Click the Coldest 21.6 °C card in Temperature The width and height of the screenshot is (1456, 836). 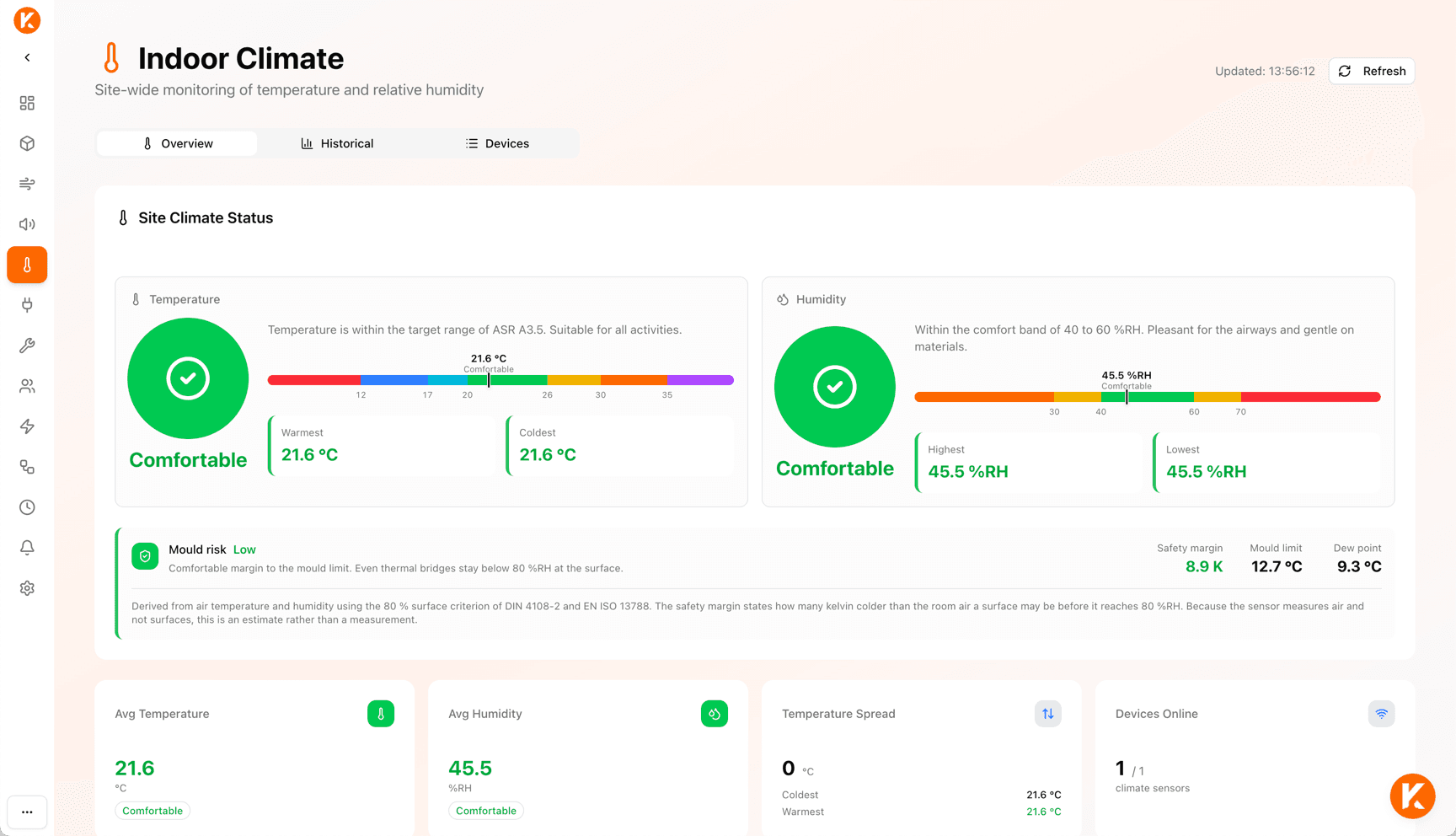click(x=620, y=446)
